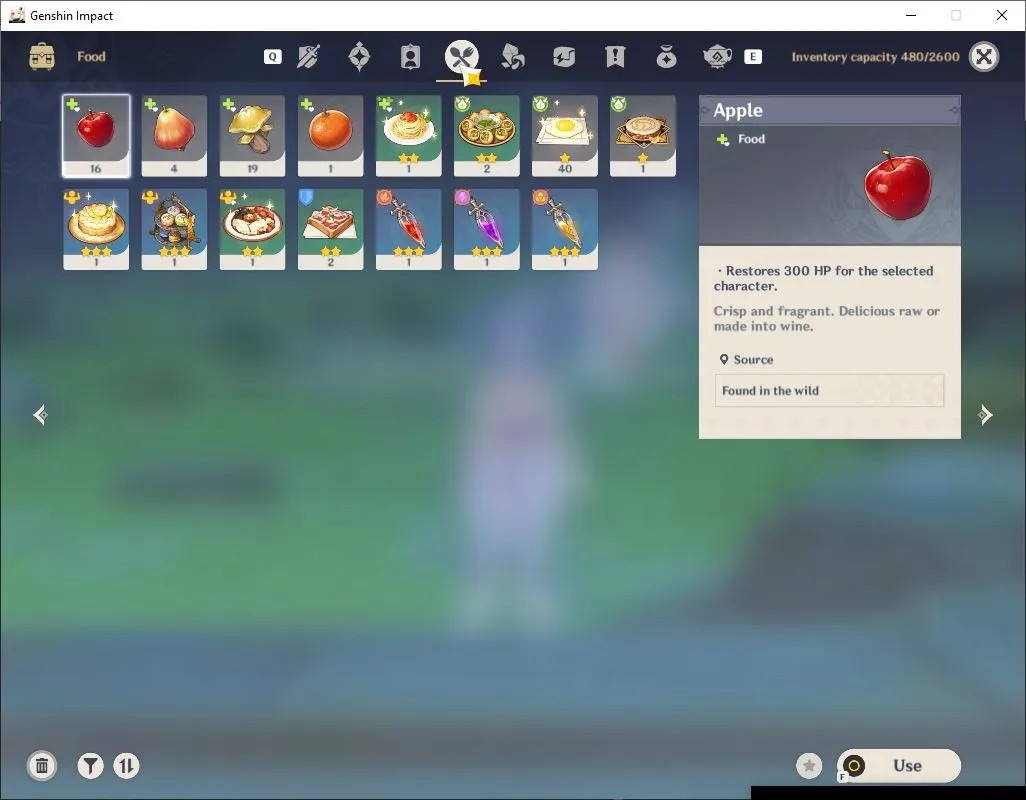Click the Use button

click(x=899, y=765)
